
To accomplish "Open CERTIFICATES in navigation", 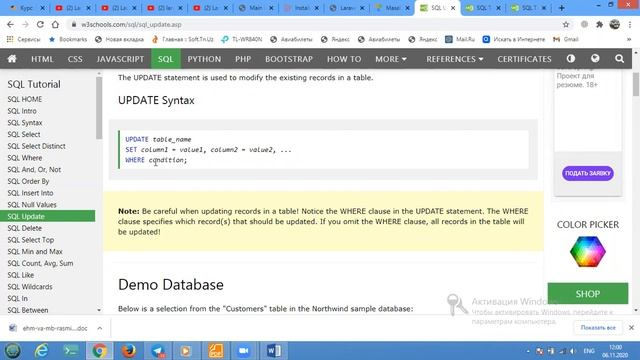I will coord(524,59).
